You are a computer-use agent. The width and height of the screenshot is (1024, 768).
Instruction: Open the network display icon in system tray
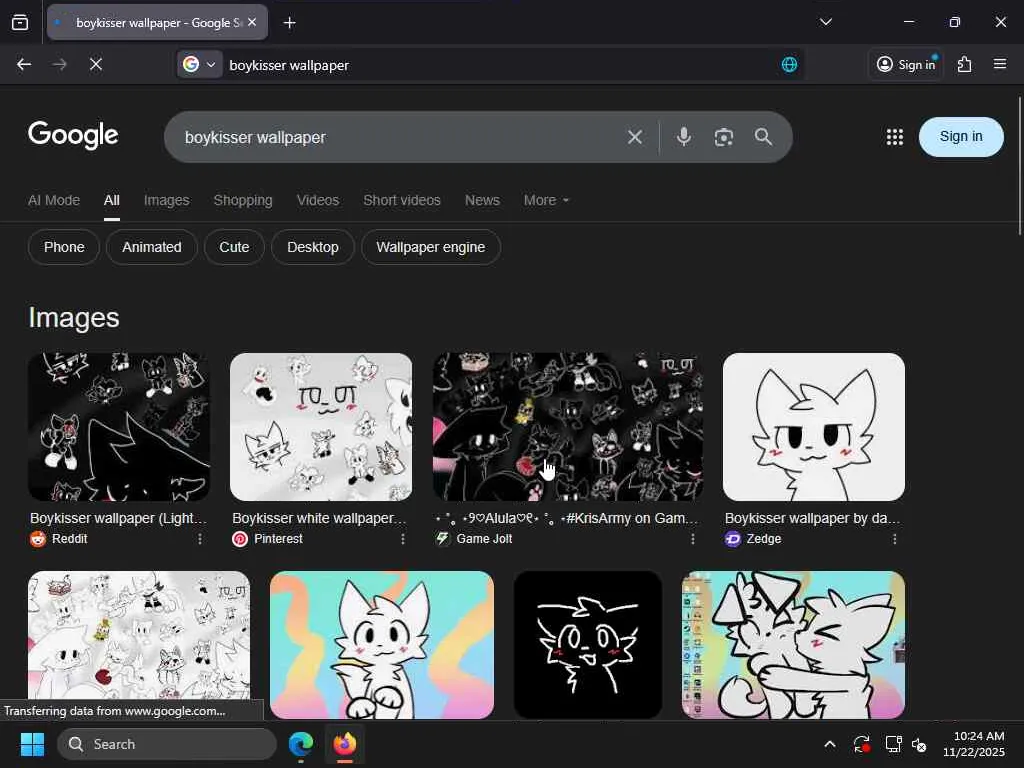(893, 744)
